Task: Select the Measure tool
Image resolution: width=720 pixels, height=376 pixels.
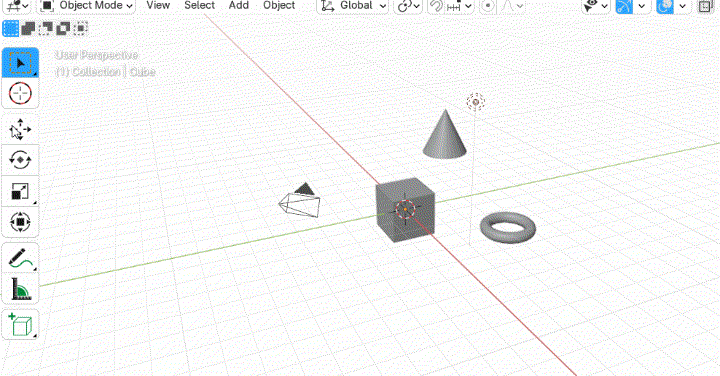Action: coord(20,289)
